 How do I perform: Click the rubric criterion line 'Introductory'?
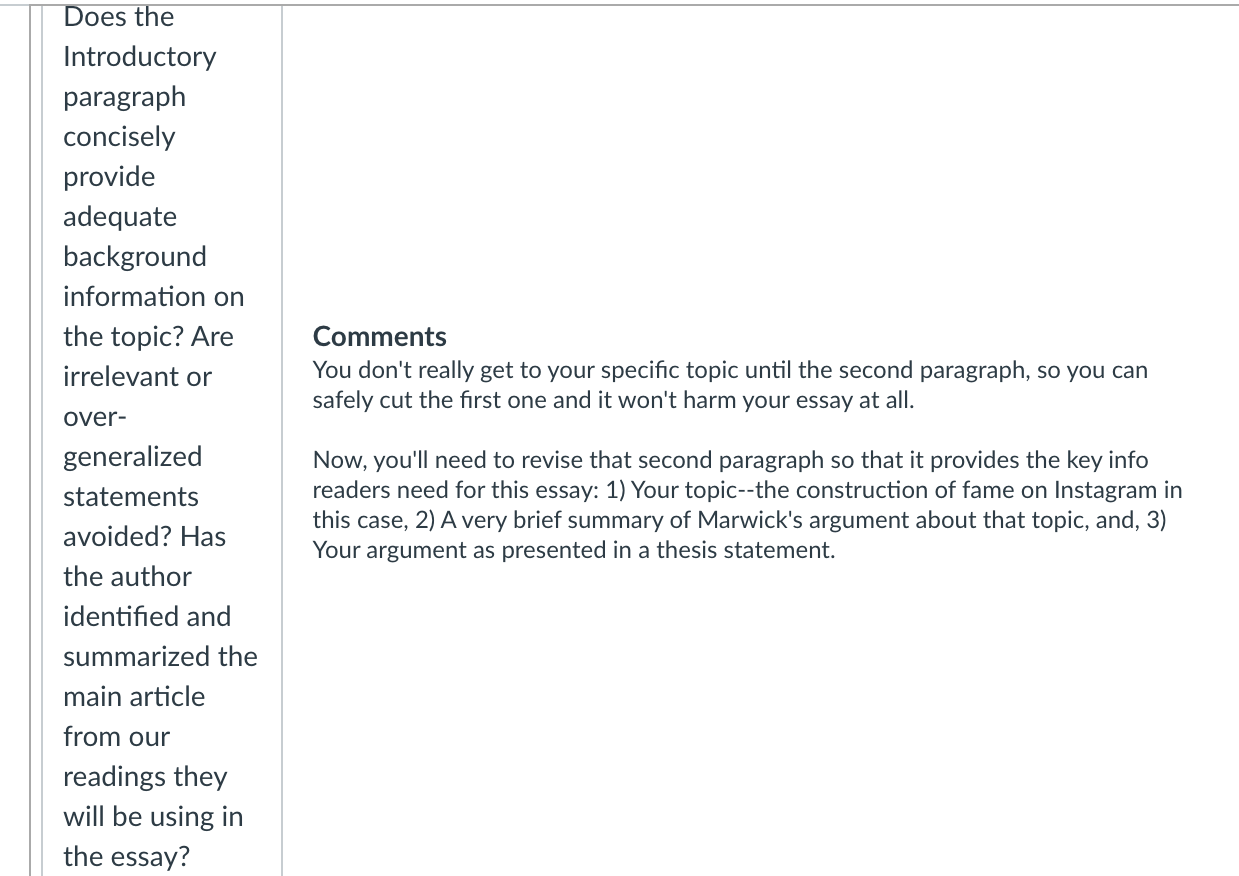pyautogui.click(x=139, y=57)
